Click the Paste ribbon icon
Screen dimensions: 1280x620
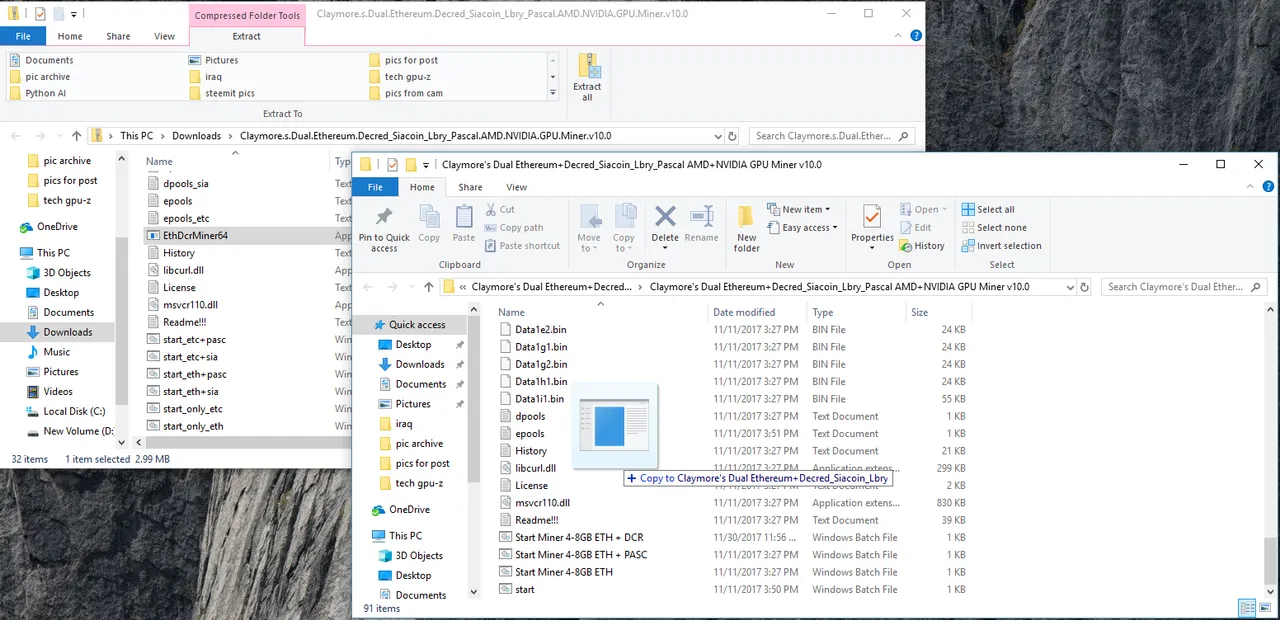point(464,218)
